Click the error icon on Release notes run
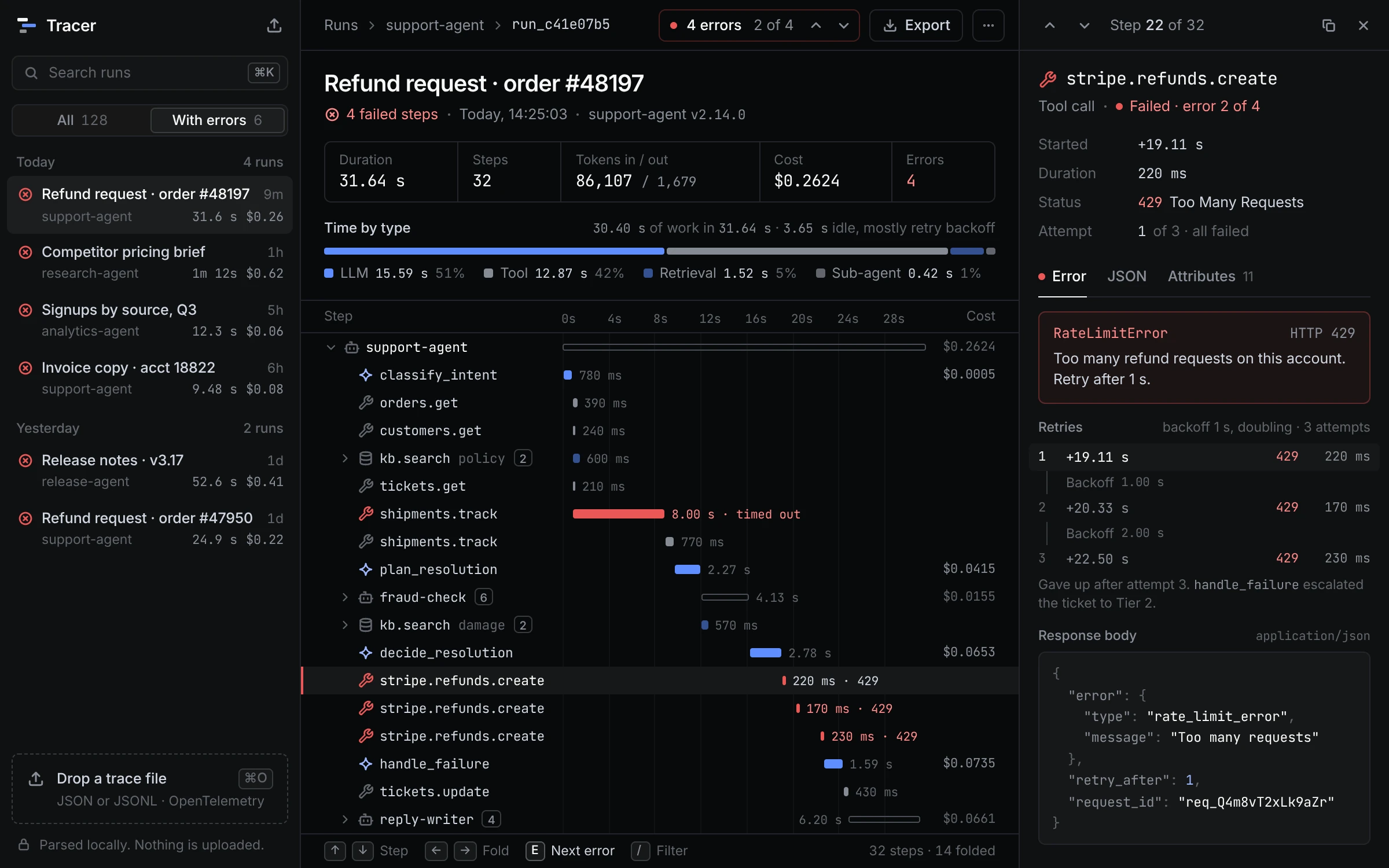Screen dimensions: 1389x868 [x=25, y=461]
